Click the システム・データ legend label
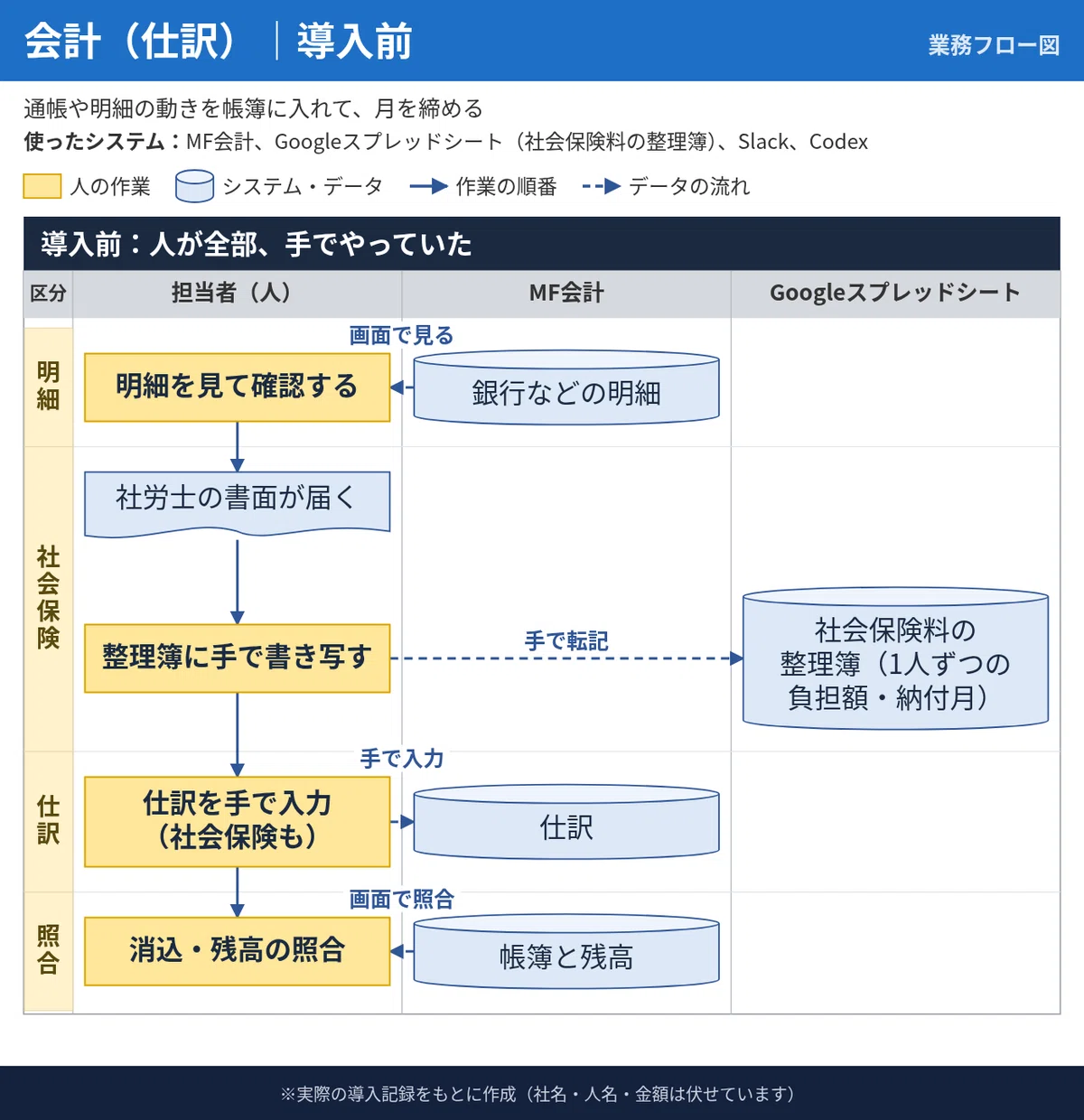Image resolution: width=1084 pixels, height=1120 pixels. point(303,187)
